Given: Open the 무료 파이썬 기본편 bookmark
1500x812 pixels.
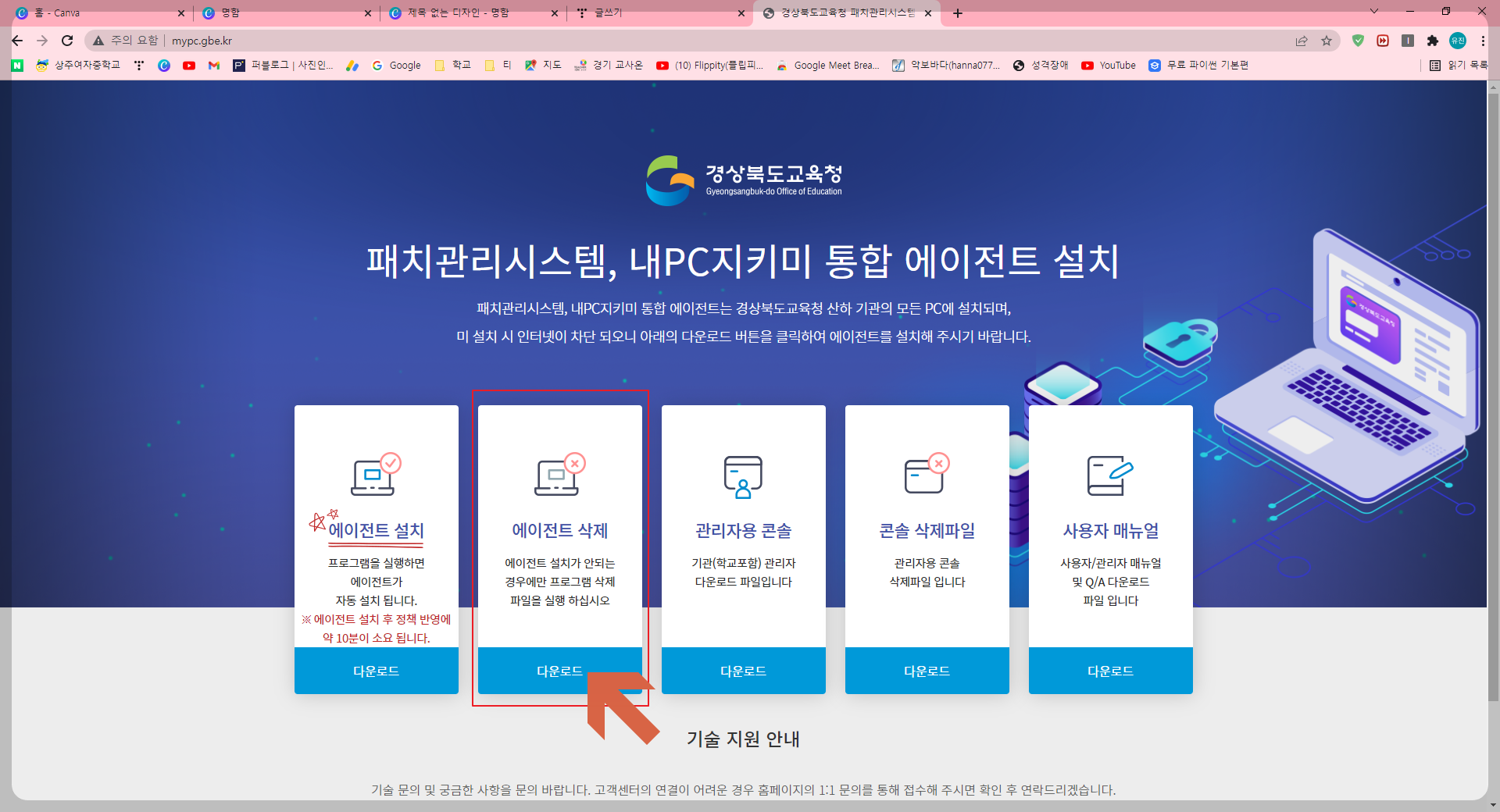Looking at the screenshot, I should coord(1198,66).
